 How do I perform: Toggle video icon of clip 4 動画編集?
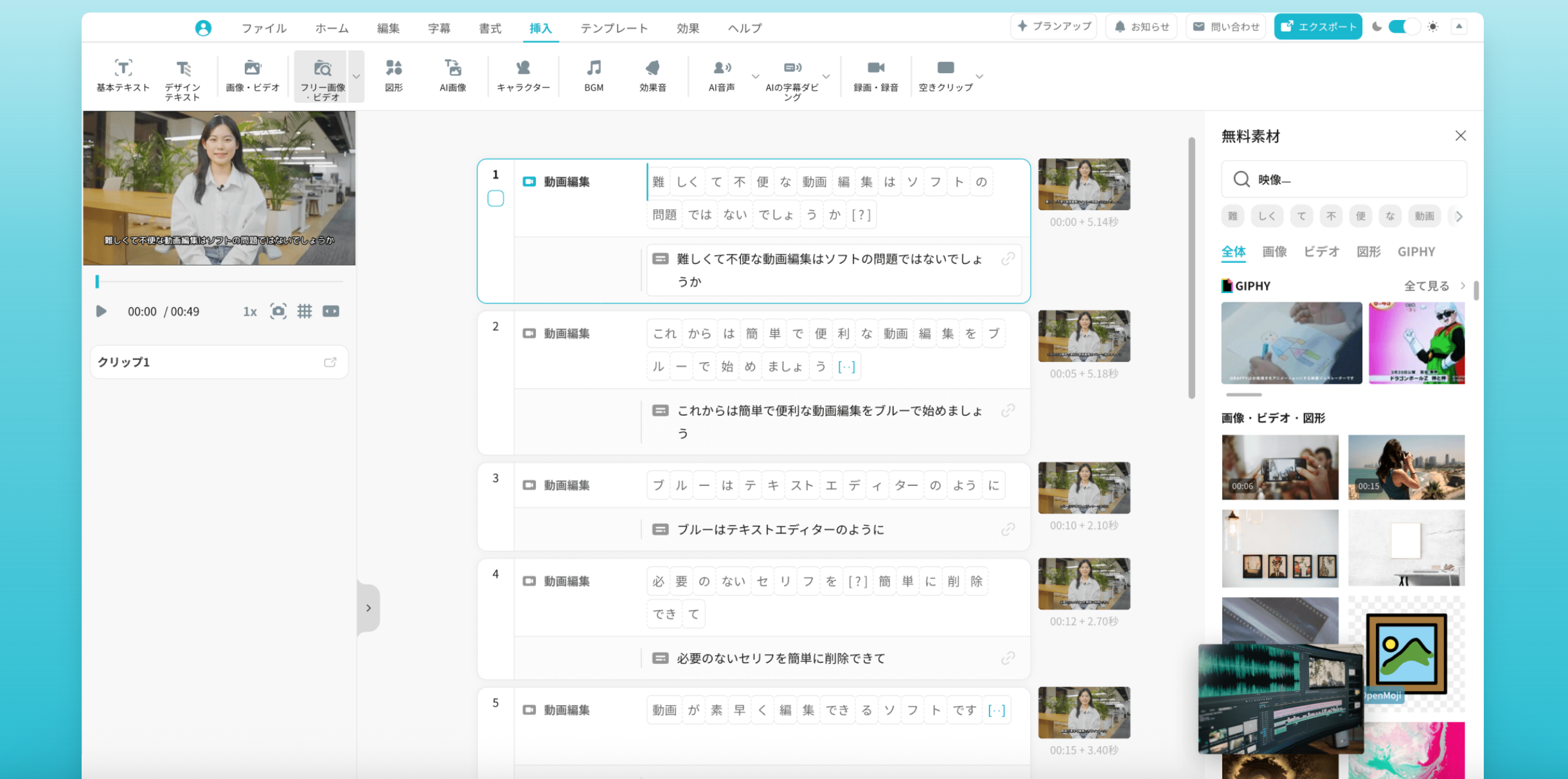point(529,580)
